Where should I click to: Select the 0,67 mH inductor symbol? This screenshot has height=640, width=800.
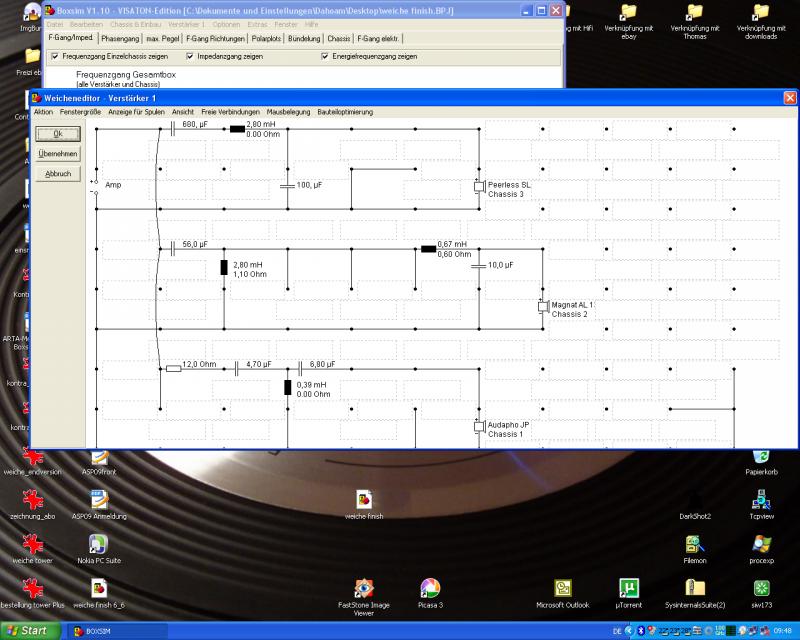click(x=429, y=249)
